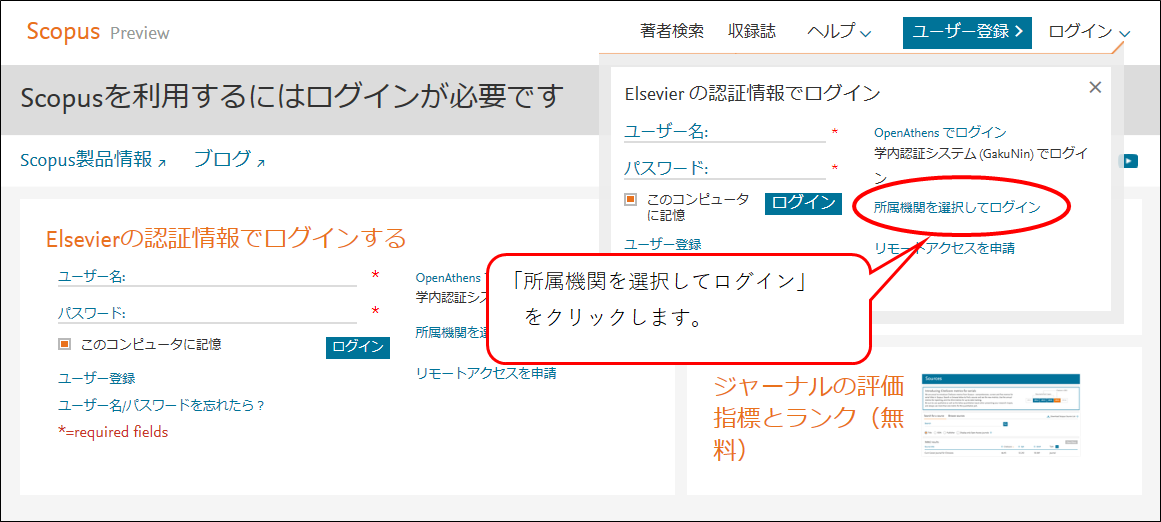Click 所属機関を選択してログイン link in popup
The width and height of the screenshot is (1161, 522).
tap(957, 207)
